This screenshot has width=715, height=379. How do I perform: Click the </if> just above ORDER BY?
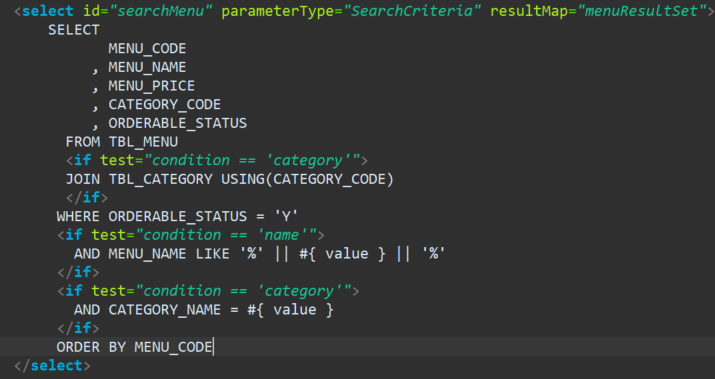point(78,328)
